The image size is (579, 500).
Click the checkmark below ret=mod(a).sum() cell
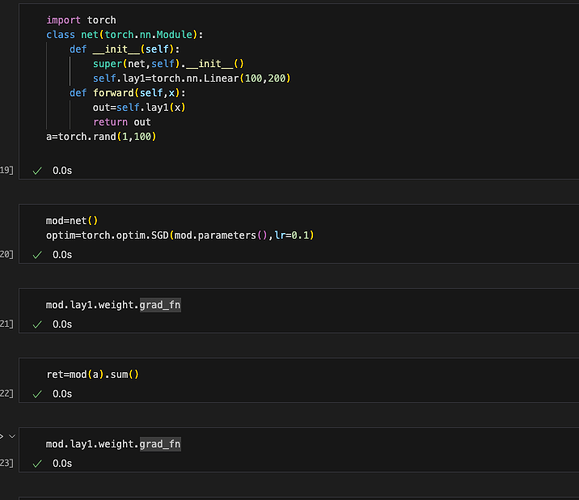pos(37,394)
